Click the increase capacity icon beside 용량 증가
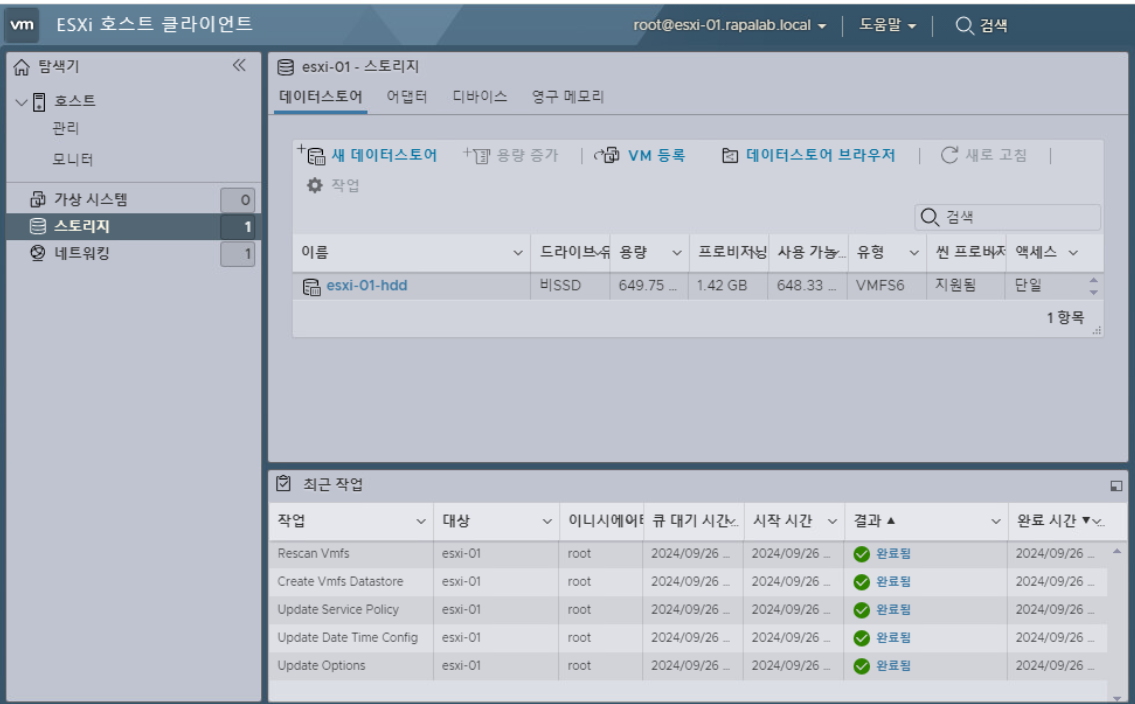1135x704 pixels. (x=477, y=155)
